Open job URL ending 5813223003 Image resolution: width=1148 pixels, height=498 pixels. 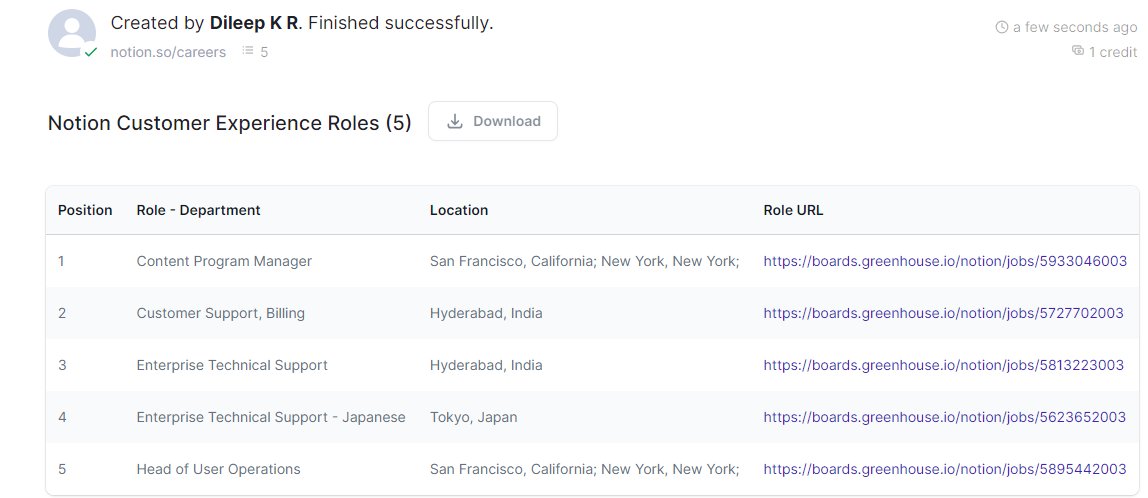(944, 365)
